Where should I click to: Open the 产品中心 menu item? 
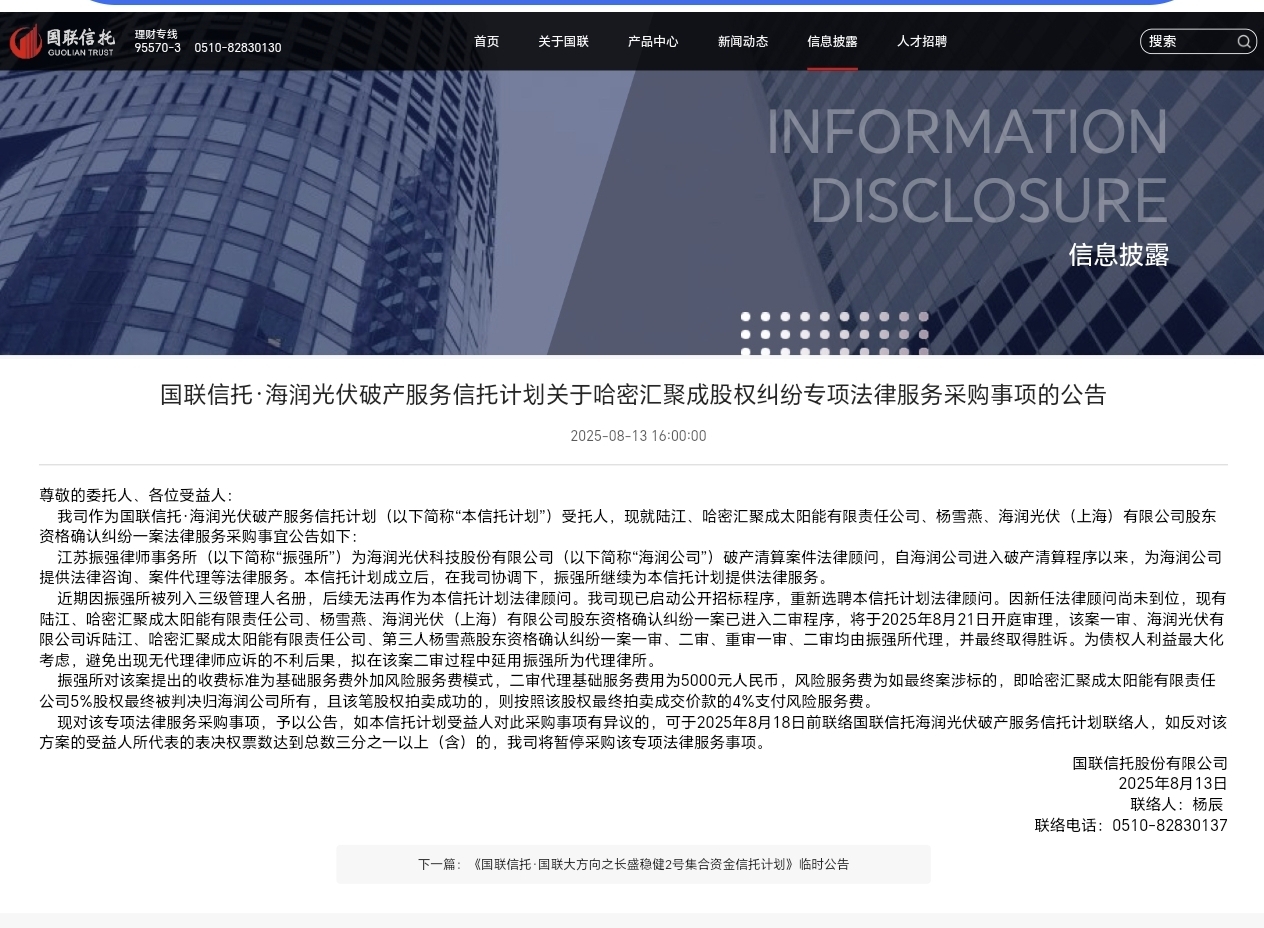pyautogui.click(x=653, y=42)
